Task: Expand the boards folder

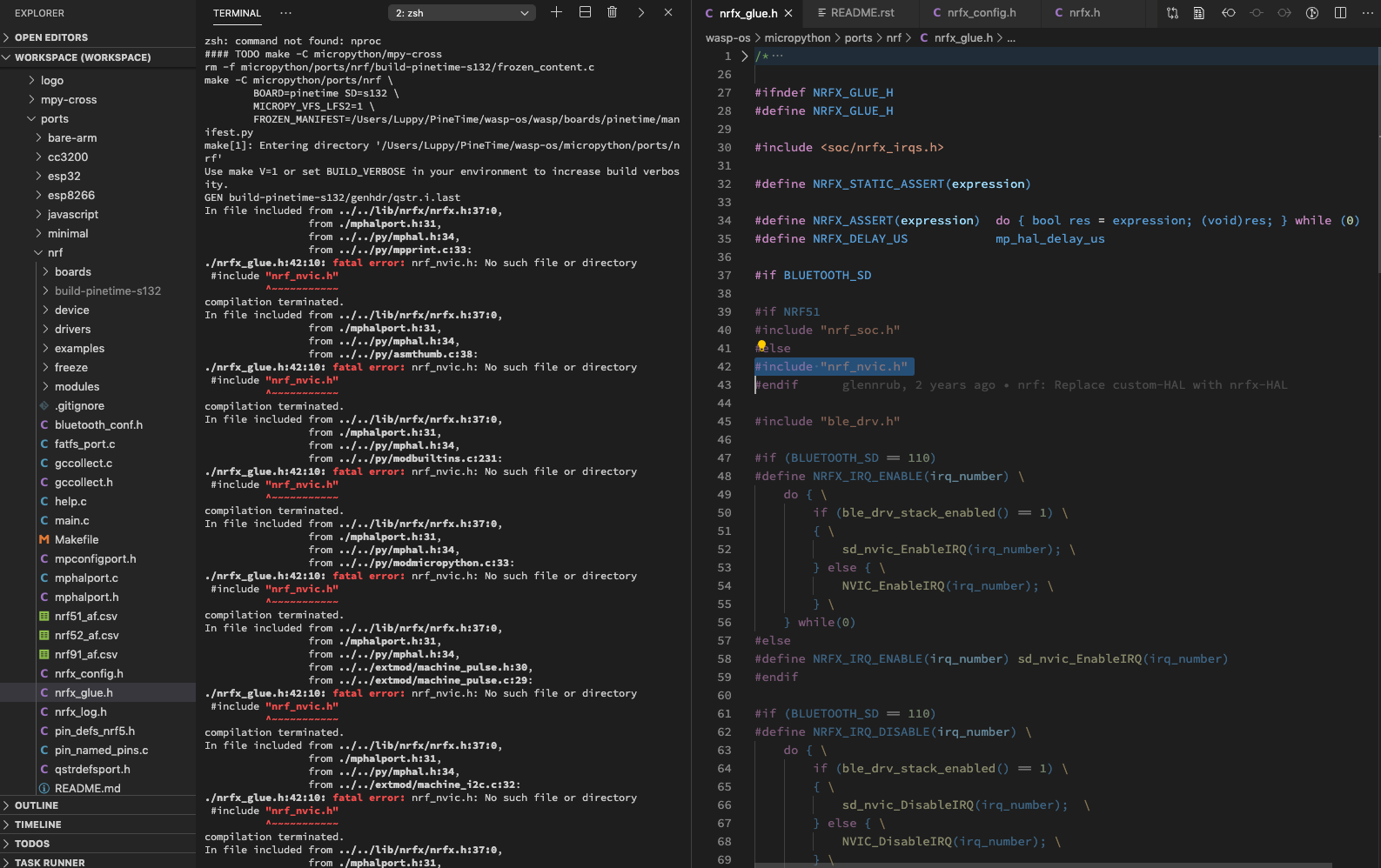Action: pos(73,271)
